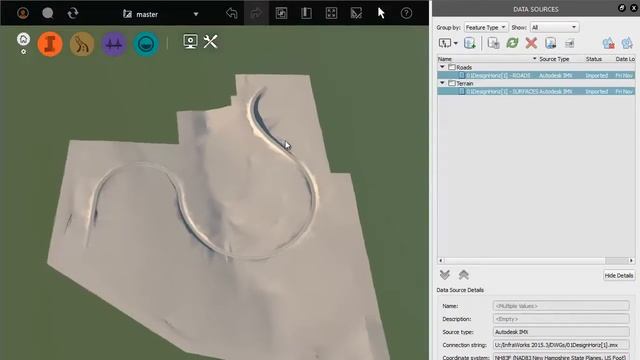Image resolution: width=640 pixels, height=360 pixels.
Task: Open the Group by Feature Type dropdown
Action: tap(486, 27)
